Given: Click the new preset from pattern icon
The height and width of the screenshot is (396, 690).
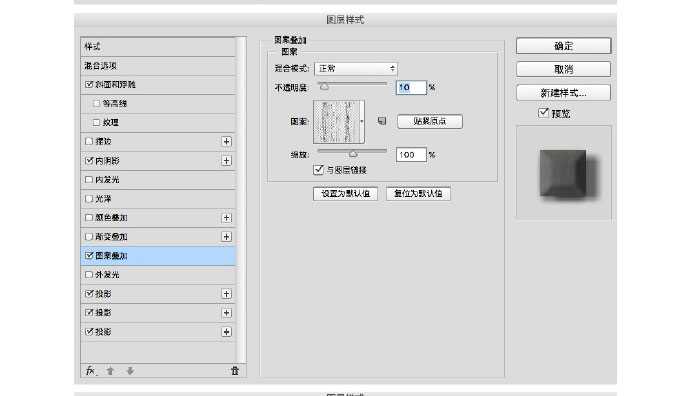Looking at the screenshot, I should 382,121.
